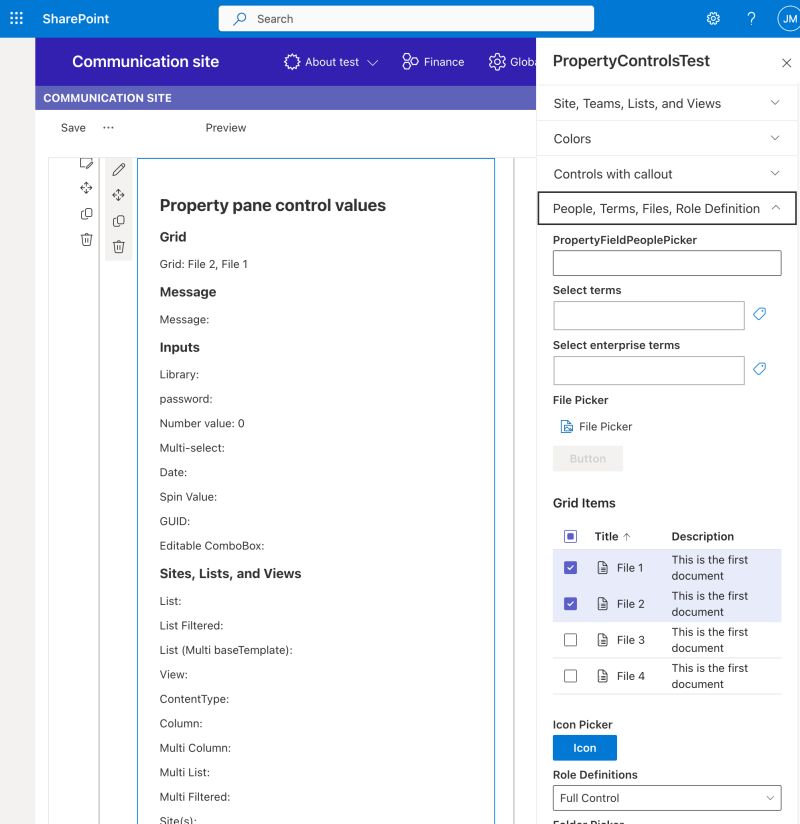
Task: Expand Controls with callout section
Action: coord(666,174)
